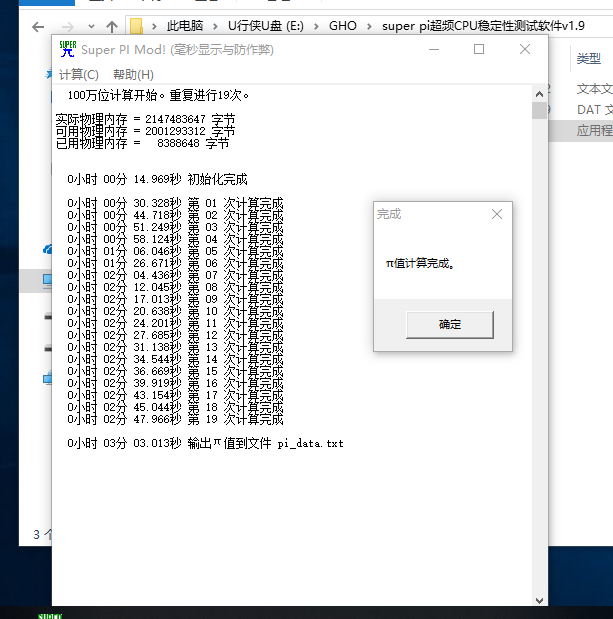This screenshot has height=619, width=613.
Task: Click the Super PI taskbar icon
Action: point(50,615)
